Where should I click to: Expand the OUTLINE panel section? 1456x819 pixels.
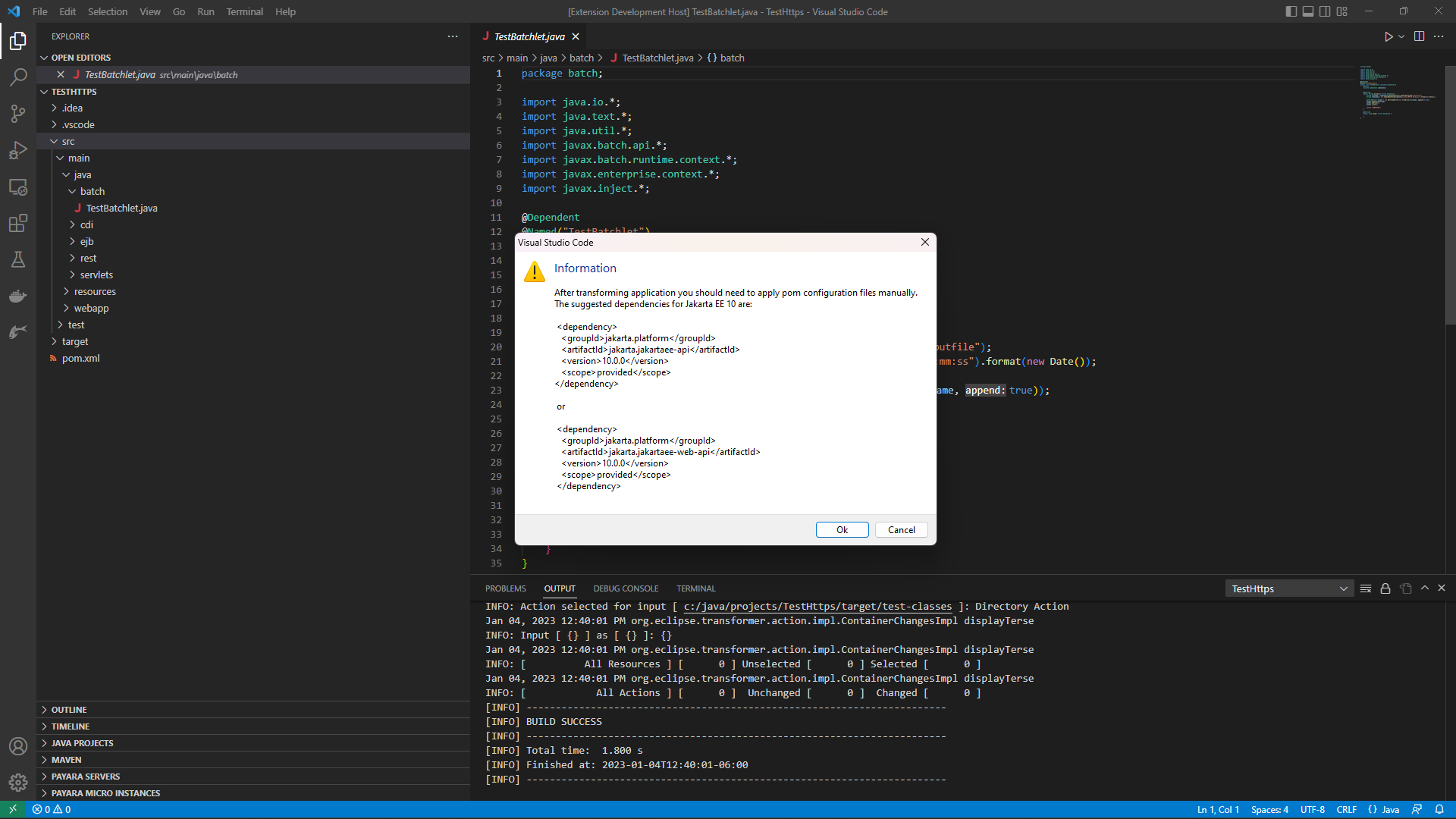tap(67, 709)
